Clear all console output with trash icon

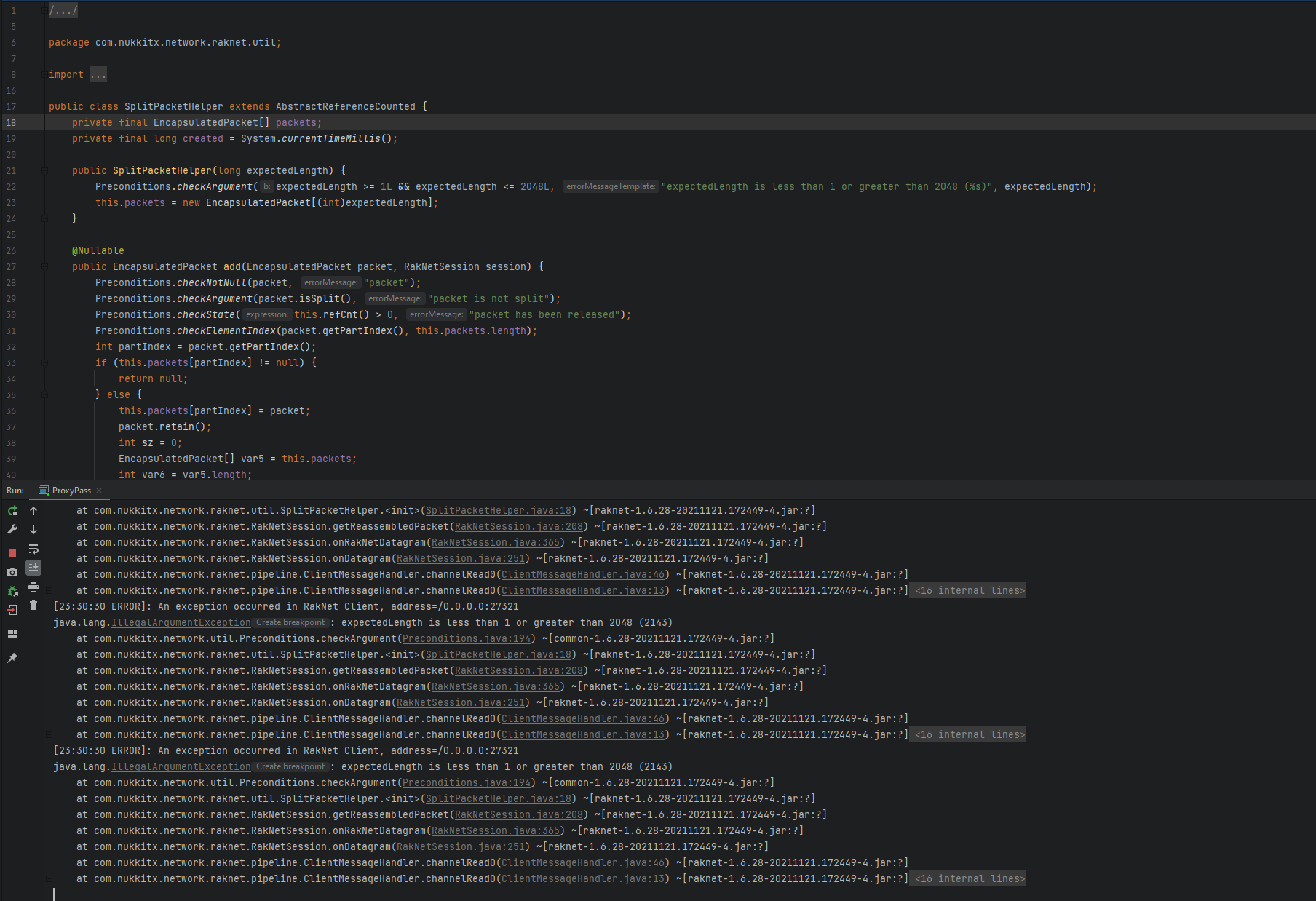coord(33,606)
